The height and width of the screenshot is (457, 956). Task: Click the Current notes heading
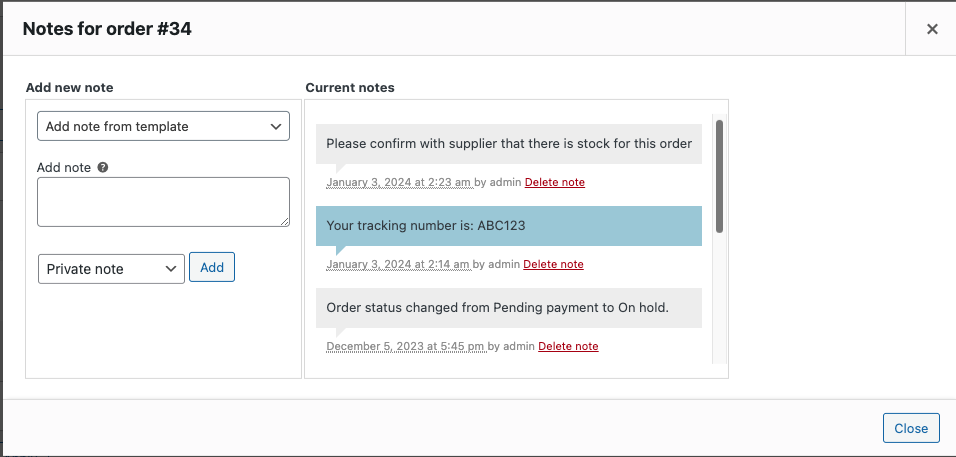point(350,88)
